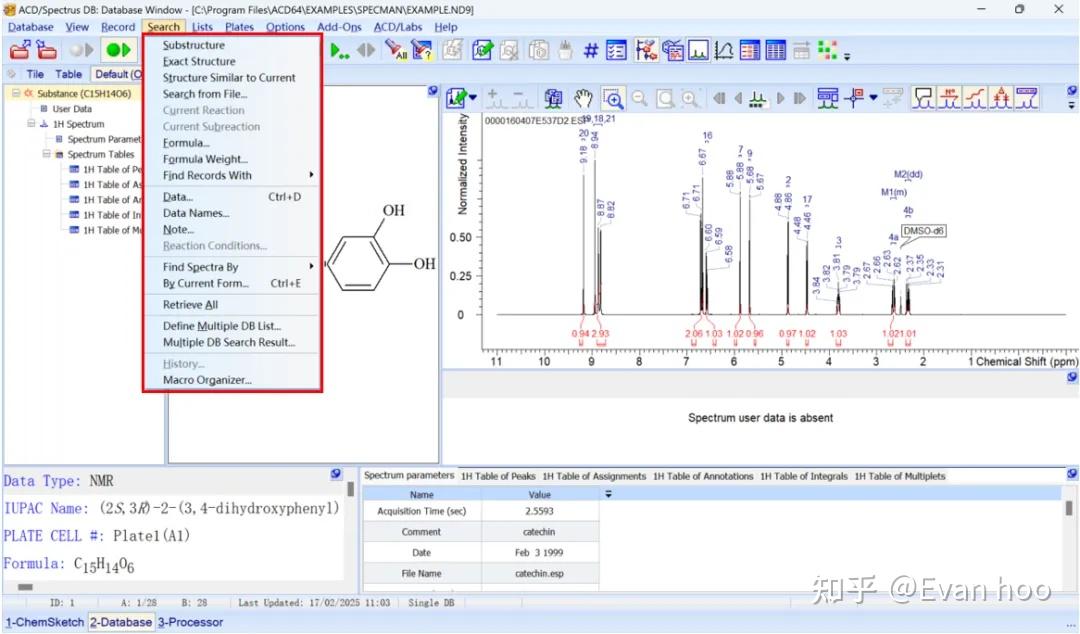The image size is (1080, 634).
Task: Select the Pan hand tool above the spectrum
Action: tap(584, 98)
